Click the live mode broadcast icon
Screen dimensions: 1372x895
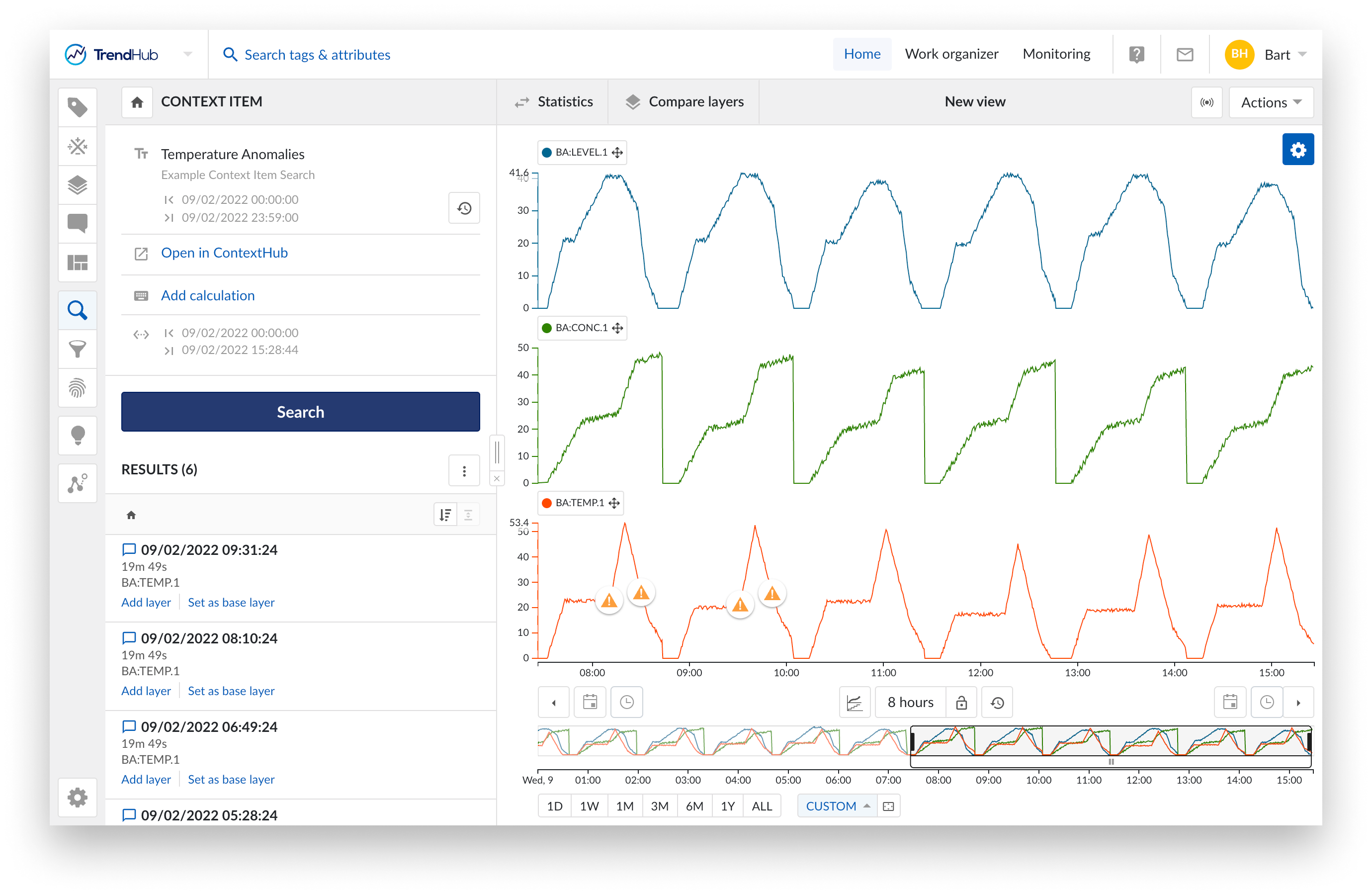(x=1206, y=102)
